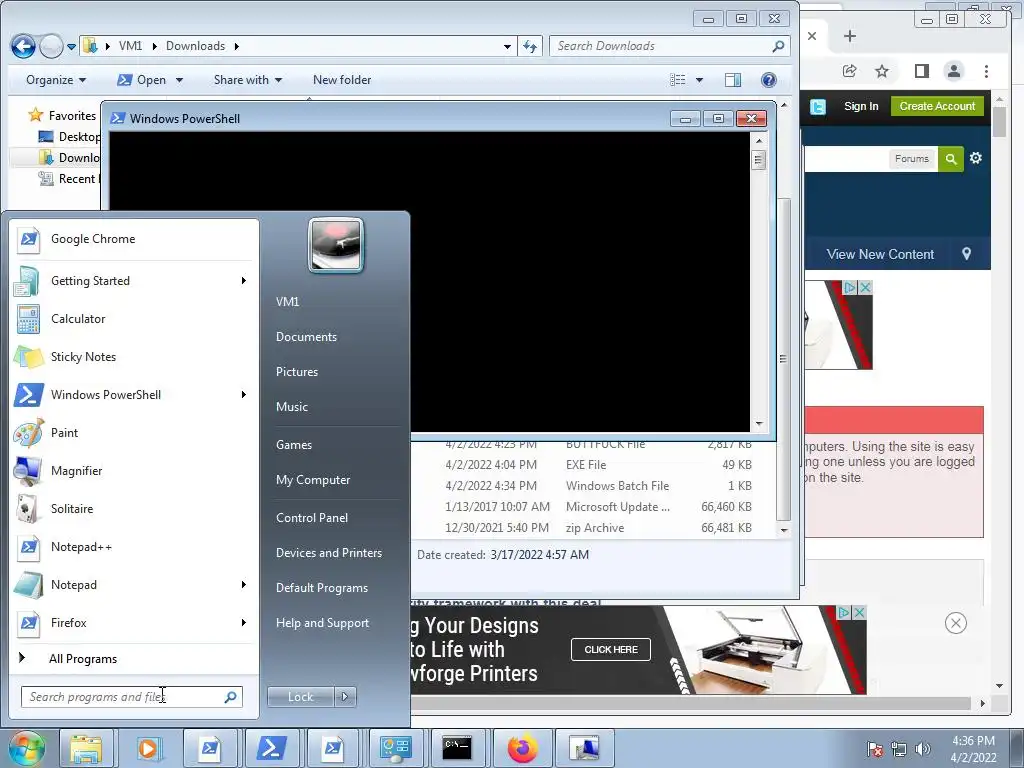Screen dimensions: 1024x768
Task: Open Devices and Printers
Action: coord(328,553)
